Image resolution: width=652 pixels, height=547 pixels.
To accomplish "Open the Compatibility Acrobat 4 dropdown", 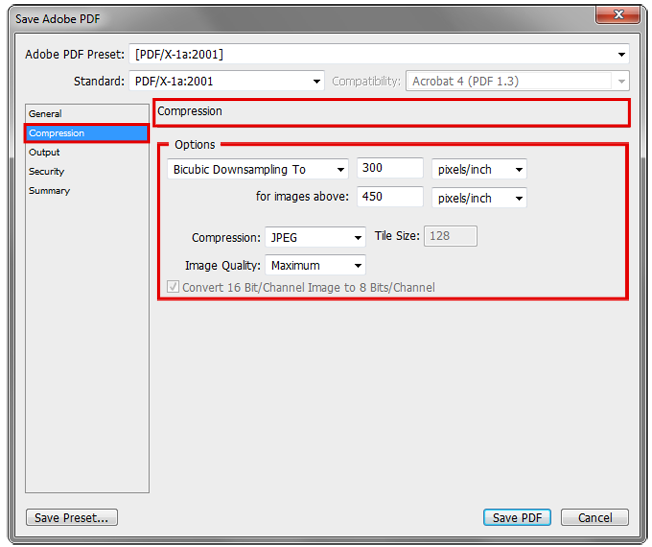I will coord(517,81).
